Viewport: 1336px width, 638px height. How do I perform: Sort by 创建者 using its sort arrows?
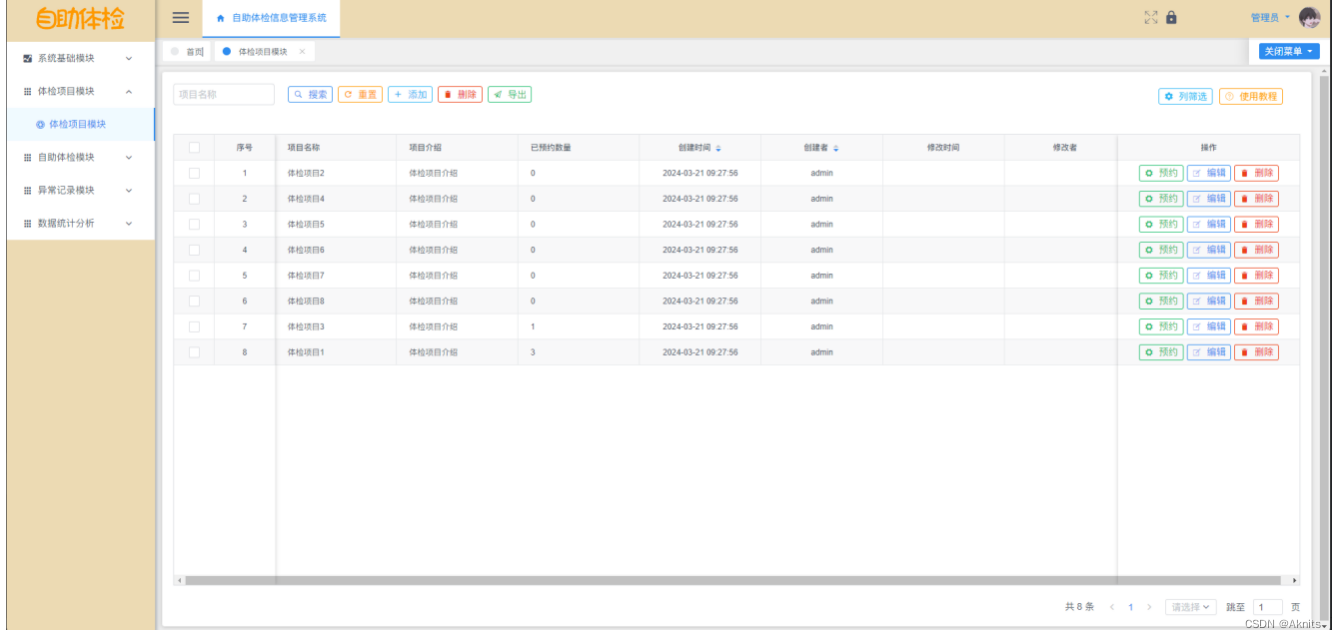pyautogui.click(x=836, y=148)
